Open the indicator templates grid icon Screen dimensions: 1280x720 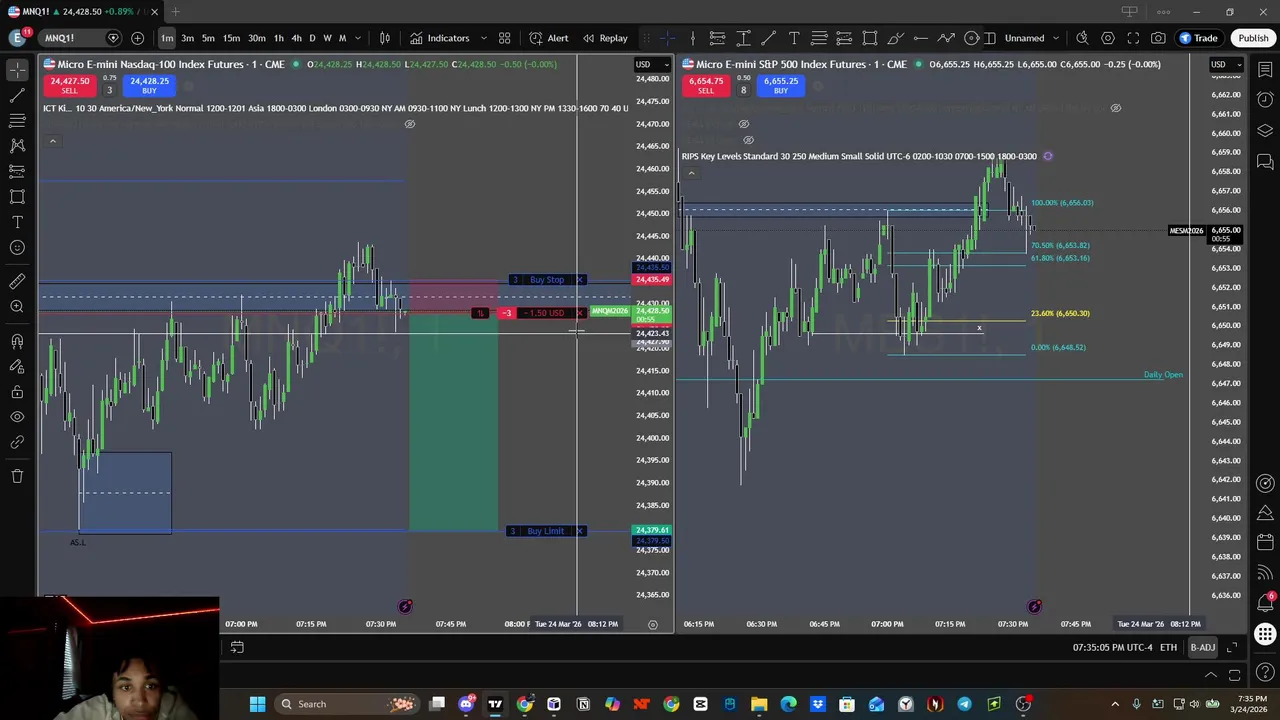pyautogui.click(x=505, y=38)
